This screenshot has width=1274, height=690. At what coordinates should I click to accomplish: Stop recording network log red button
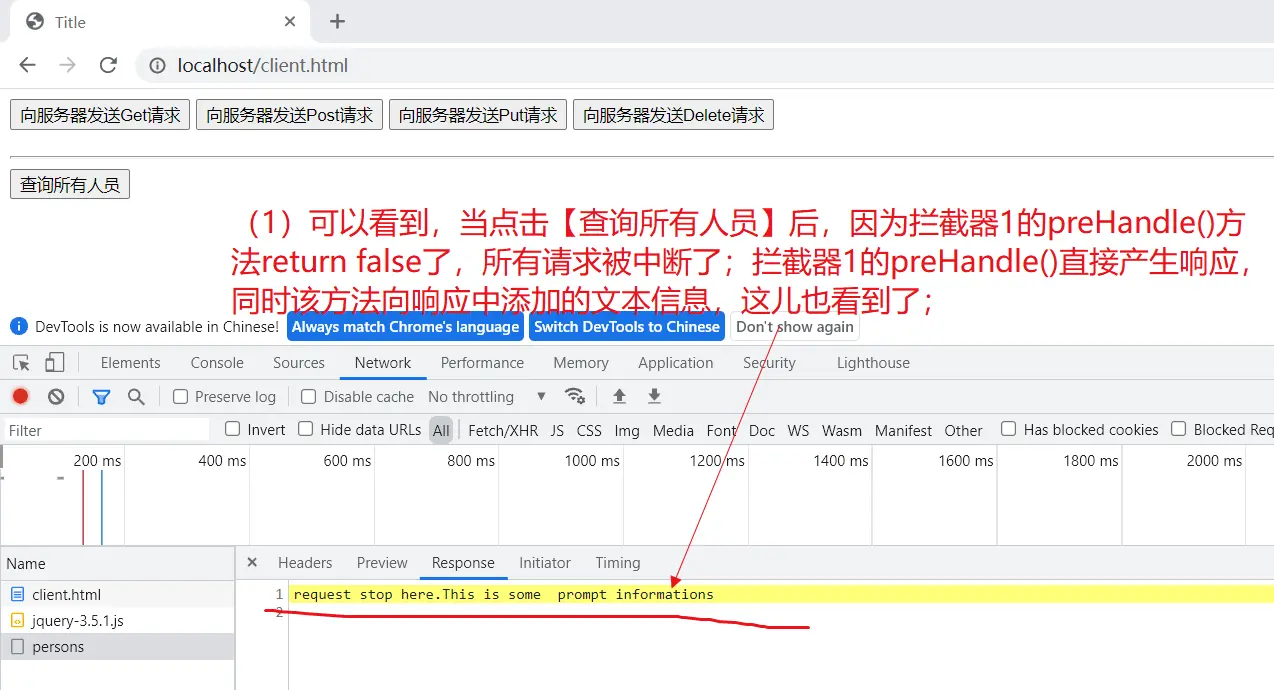(20, 397)
